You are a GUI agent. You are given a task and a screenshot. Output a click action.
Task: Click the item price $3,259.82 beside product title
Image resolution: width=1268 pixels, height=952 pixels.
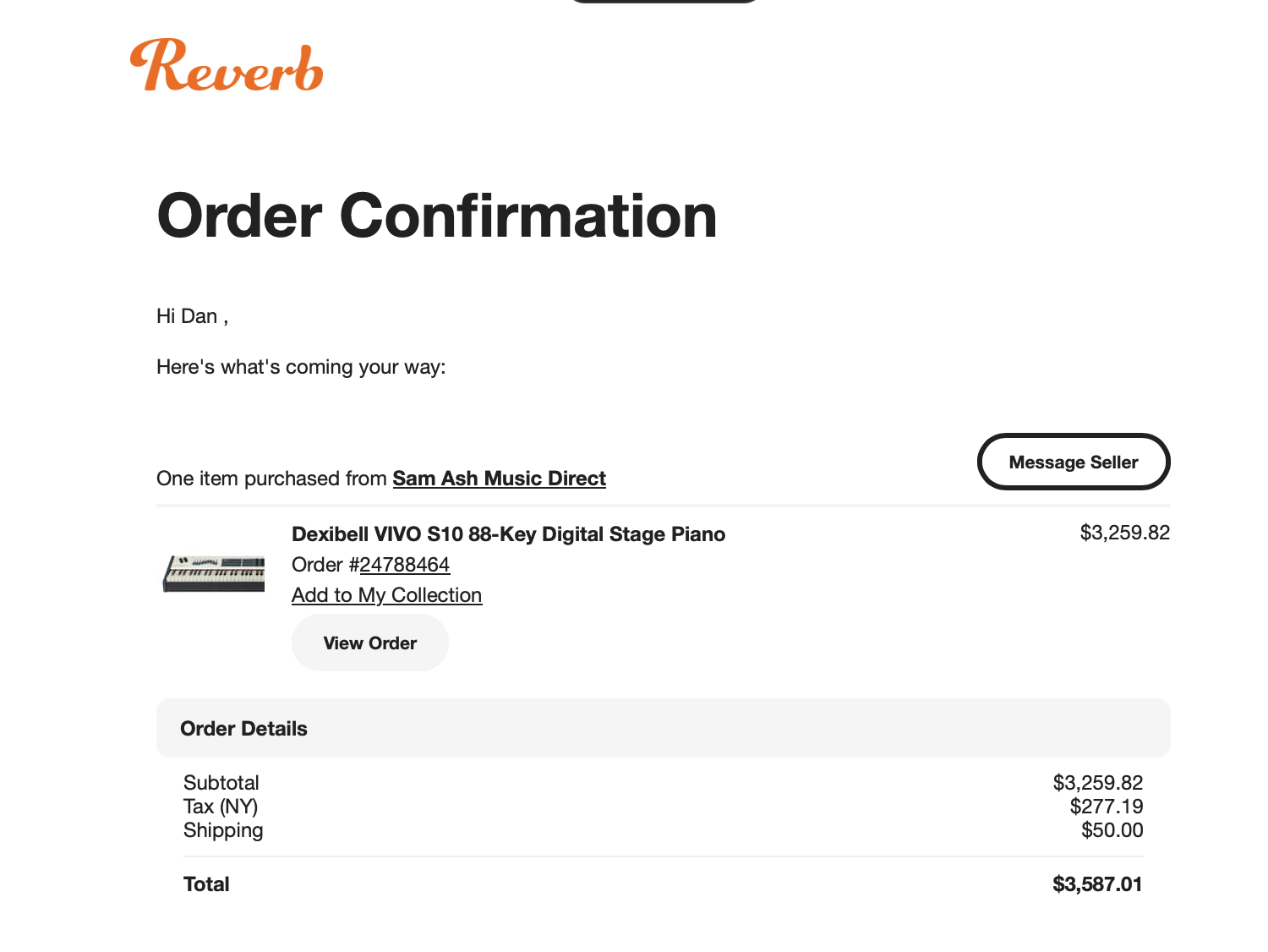point(1124,533)
